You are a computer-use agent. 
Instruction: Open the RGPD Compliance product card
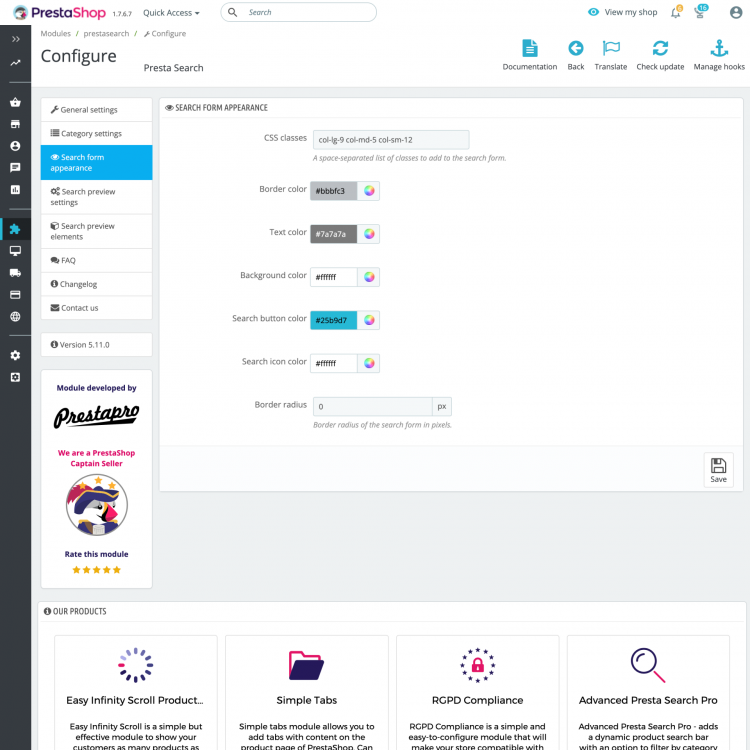click(477, 693)
